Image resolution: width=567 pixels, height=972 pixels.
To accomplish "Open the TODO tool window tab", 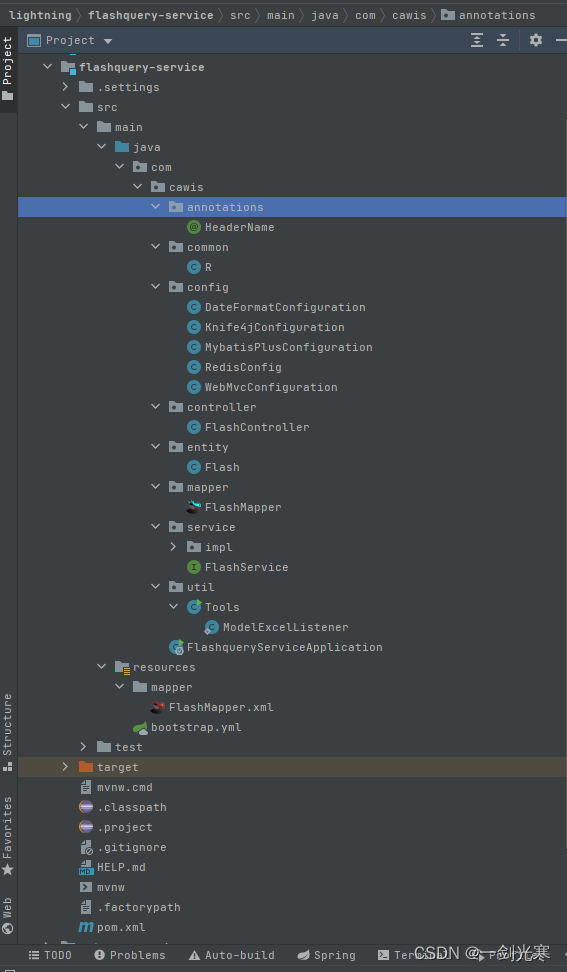I will click(50, 955).
